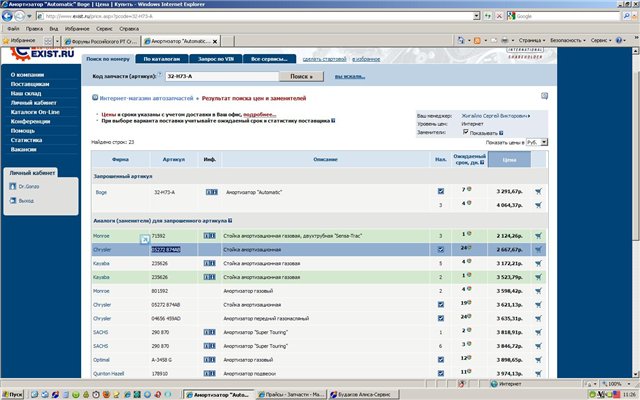640x400 pixels.
Task: Switch to Прайсы - Запчасти taskbar window
Action: pyautogui.click(x=291, y=395)
